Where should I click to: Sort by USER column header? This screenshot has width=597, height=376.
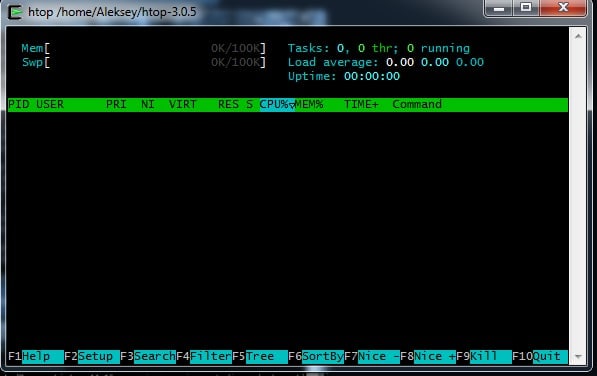point(50,104)
